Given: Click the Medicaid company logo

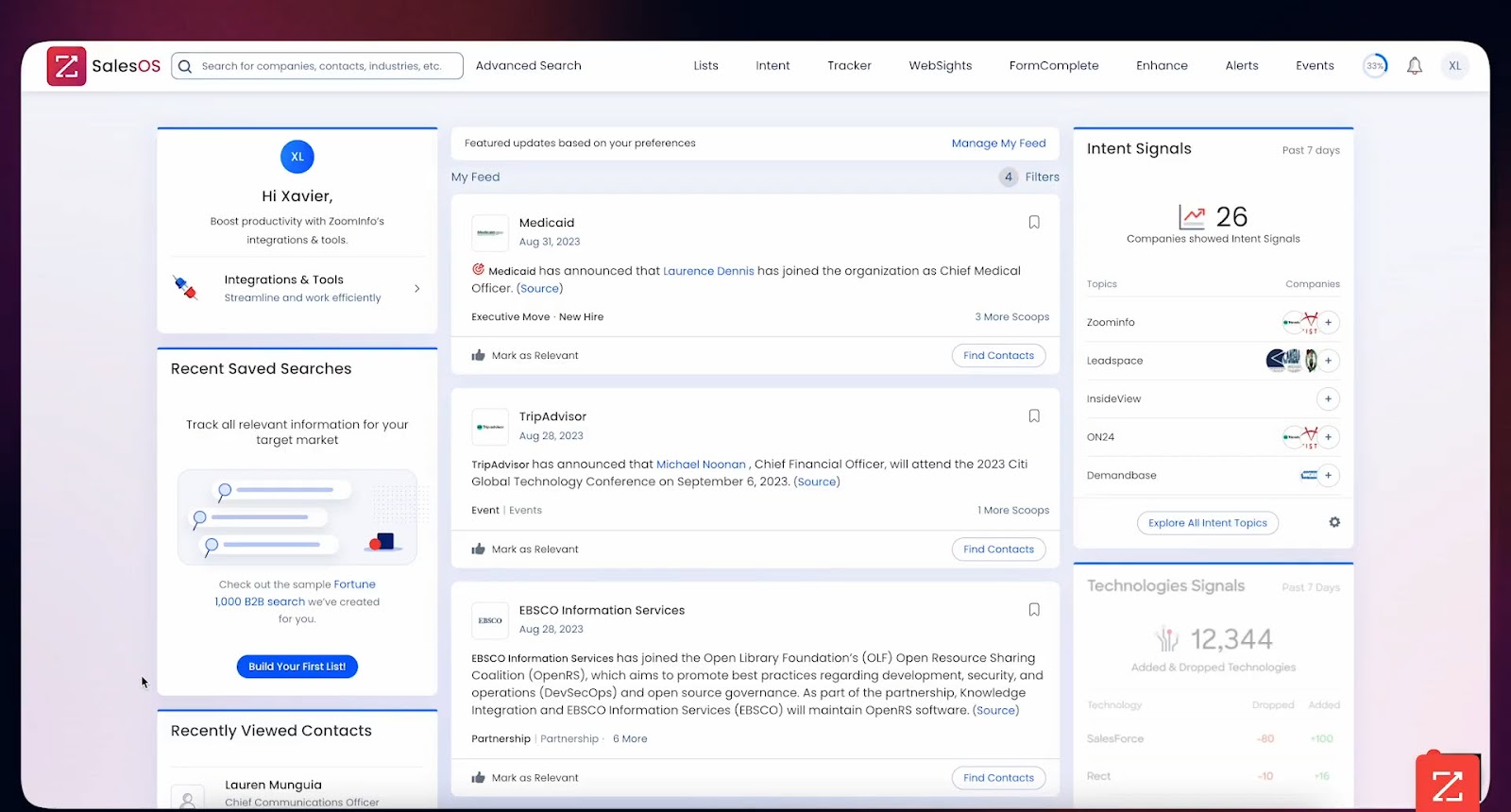Looking at the screenshot, I should tap(490, 232).
